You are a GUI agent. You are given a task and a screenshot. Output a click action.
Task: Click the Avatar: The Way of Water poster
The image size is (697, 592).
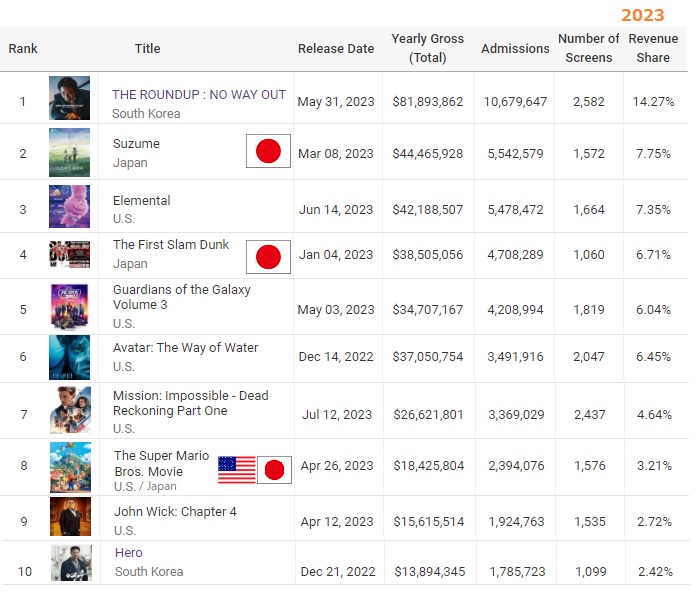click(70, 357)
